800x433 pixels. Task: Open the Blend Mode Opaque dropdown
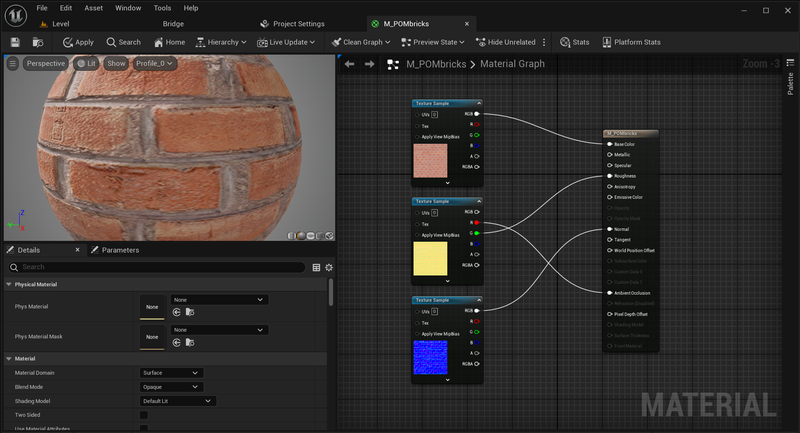click(171, 387)
